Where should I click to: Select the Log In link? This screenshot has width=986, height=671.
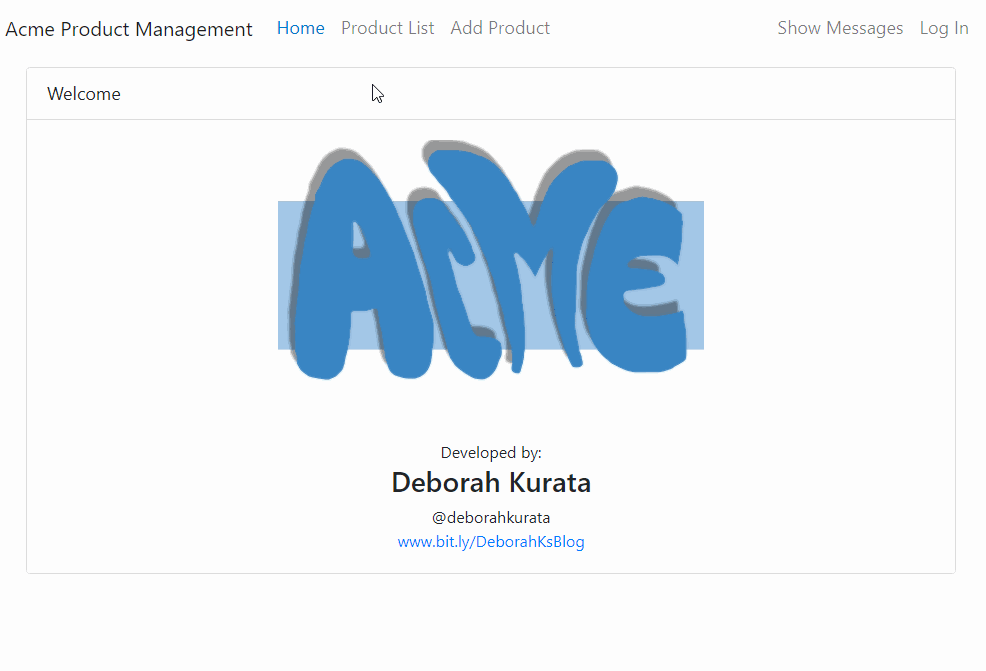[944, 28]
